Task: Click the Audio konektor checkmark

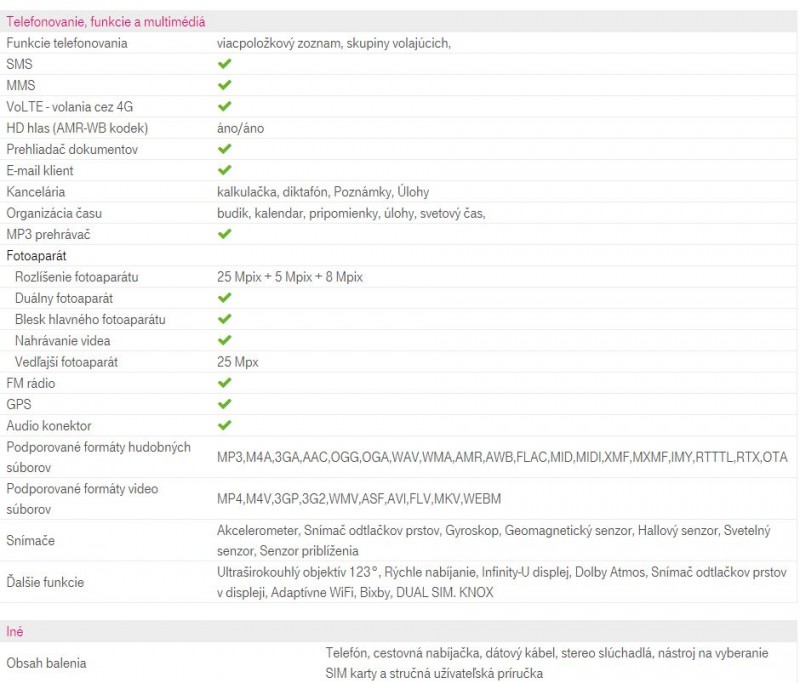Action: coord(224,426)
